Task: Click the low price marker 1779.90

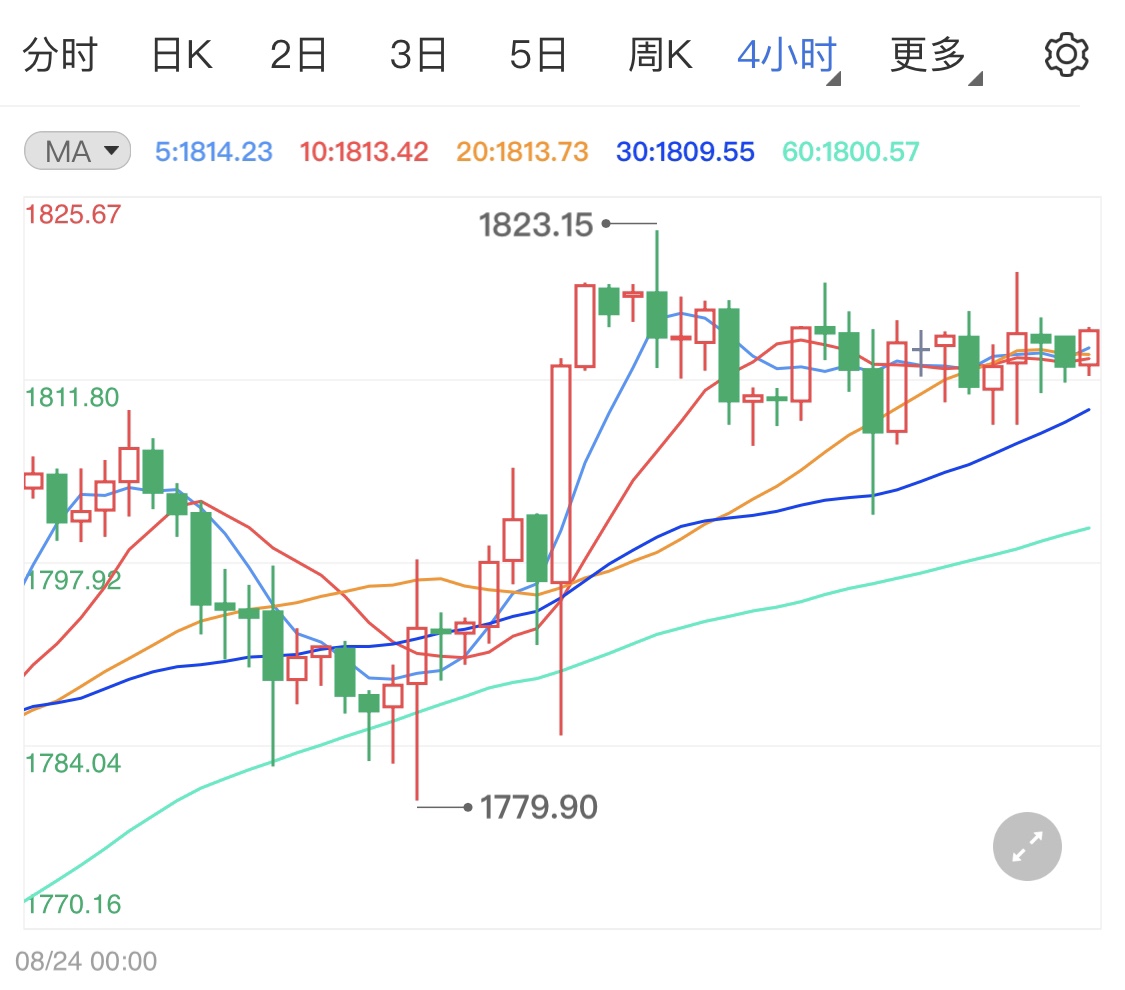Action: (x=539, y=806)
